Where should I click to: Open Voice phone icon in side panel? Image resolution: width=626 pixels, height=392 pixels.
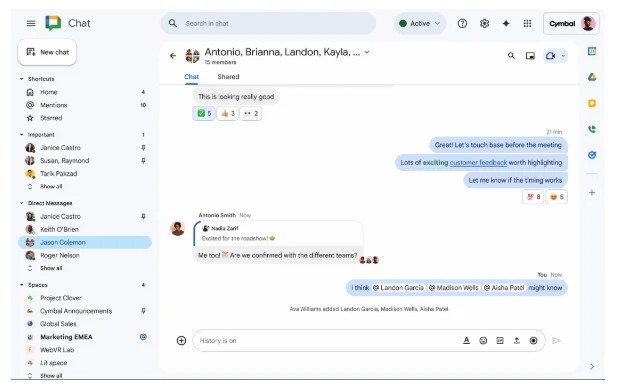[x=592, y=129]
